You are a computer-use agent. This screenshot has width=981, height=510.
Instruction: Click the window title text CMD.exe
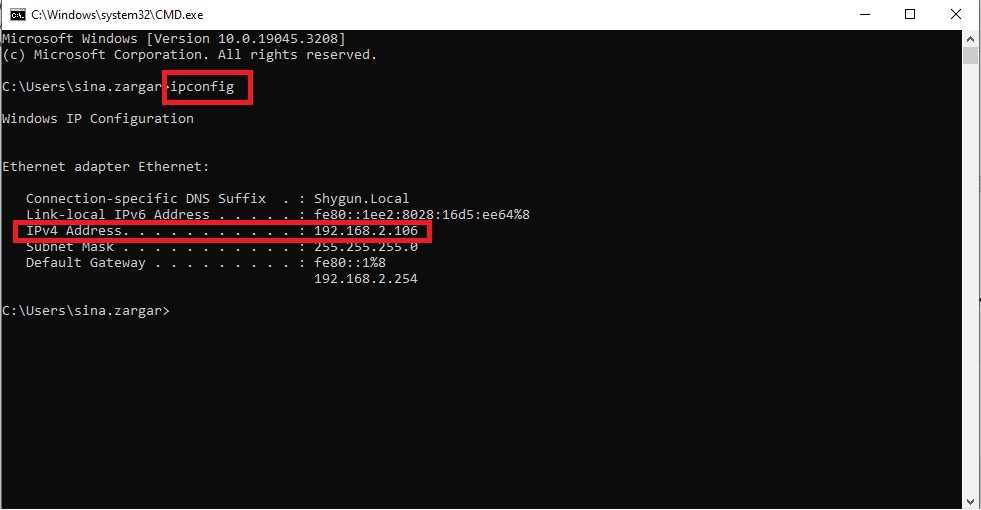tap(117, 14)
